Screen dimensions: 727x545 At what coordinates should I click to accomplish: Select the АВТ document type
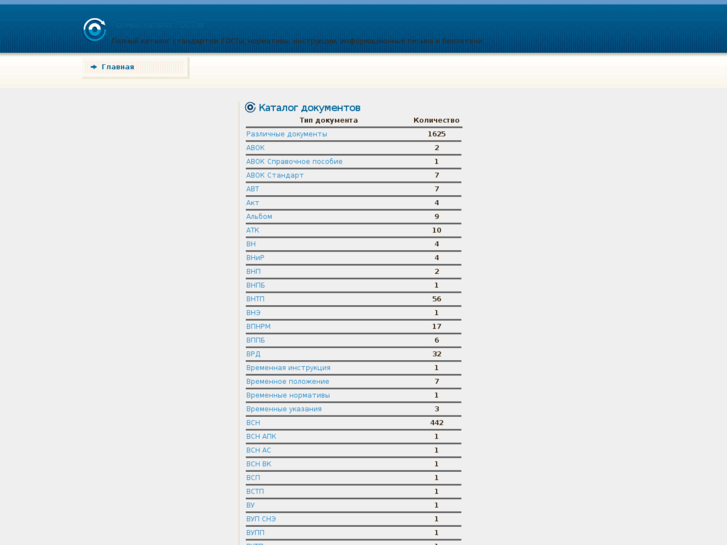click(253, 189)
